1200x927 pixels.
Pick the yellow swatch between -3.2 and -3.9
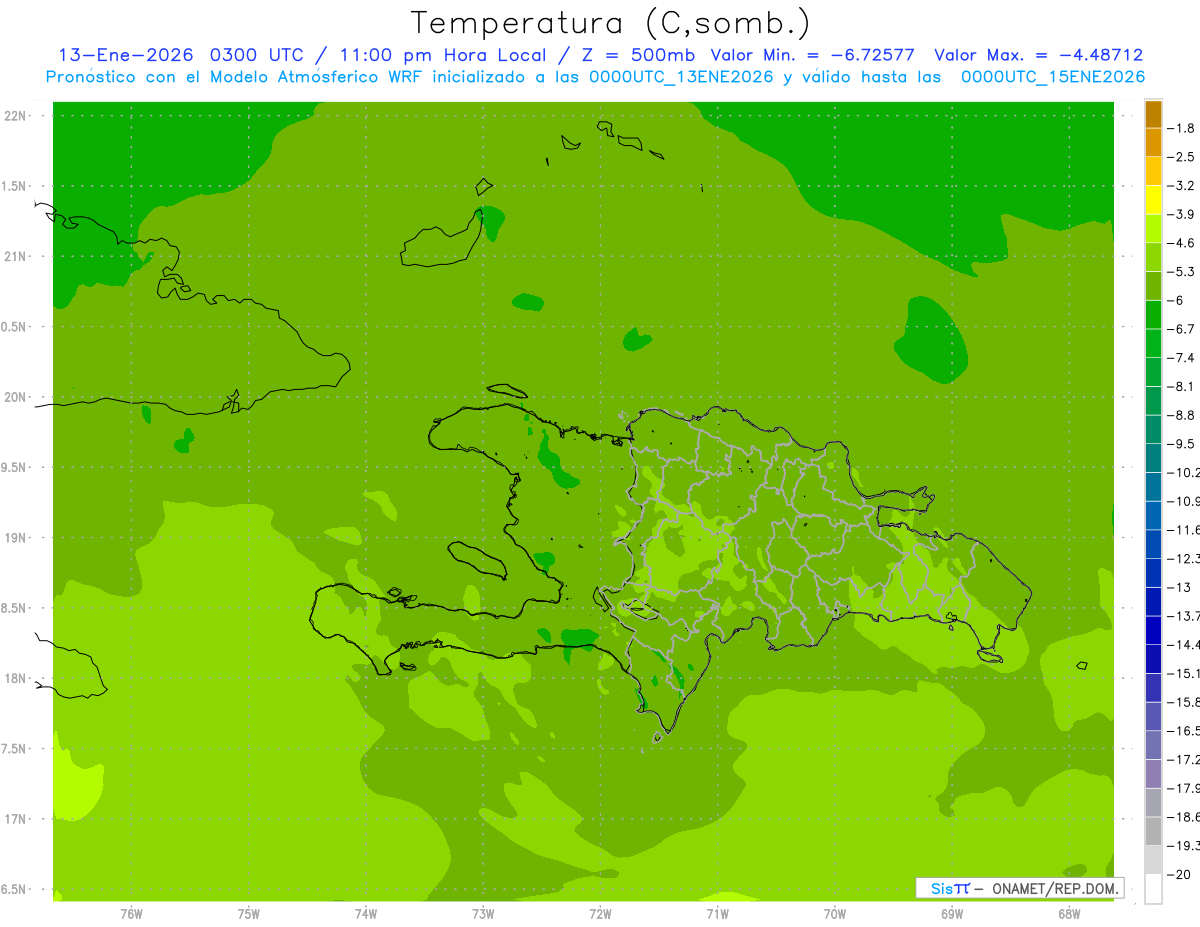[1153, 200]
